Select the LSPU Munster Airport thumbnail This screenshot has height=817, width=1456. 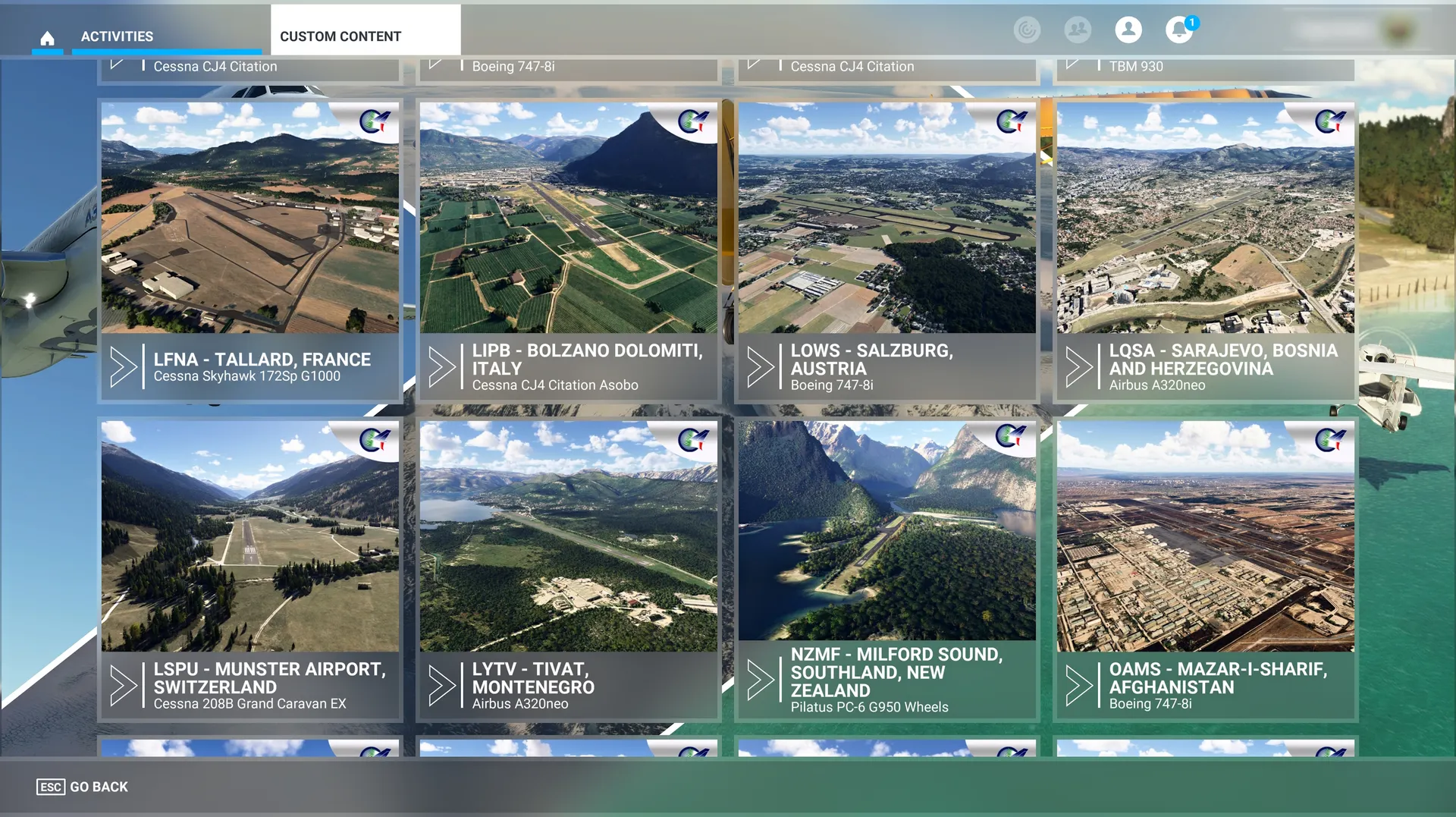[x=250, y=536]
